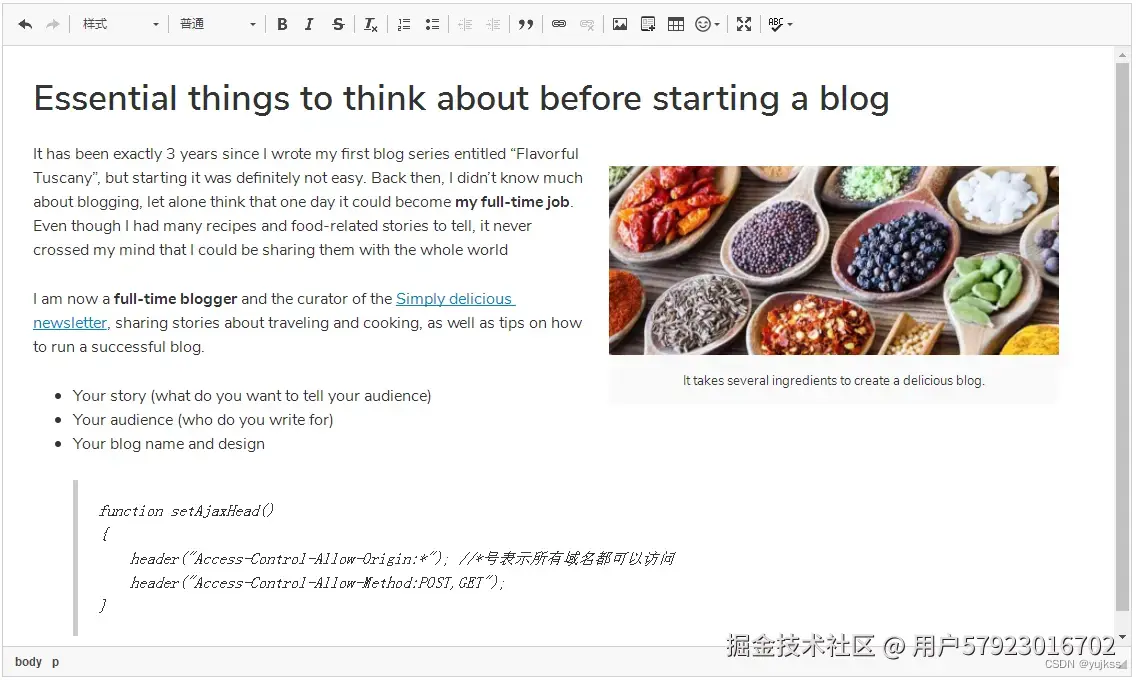
Task: Remove text formatting
Action: click(x=370, y=25)
